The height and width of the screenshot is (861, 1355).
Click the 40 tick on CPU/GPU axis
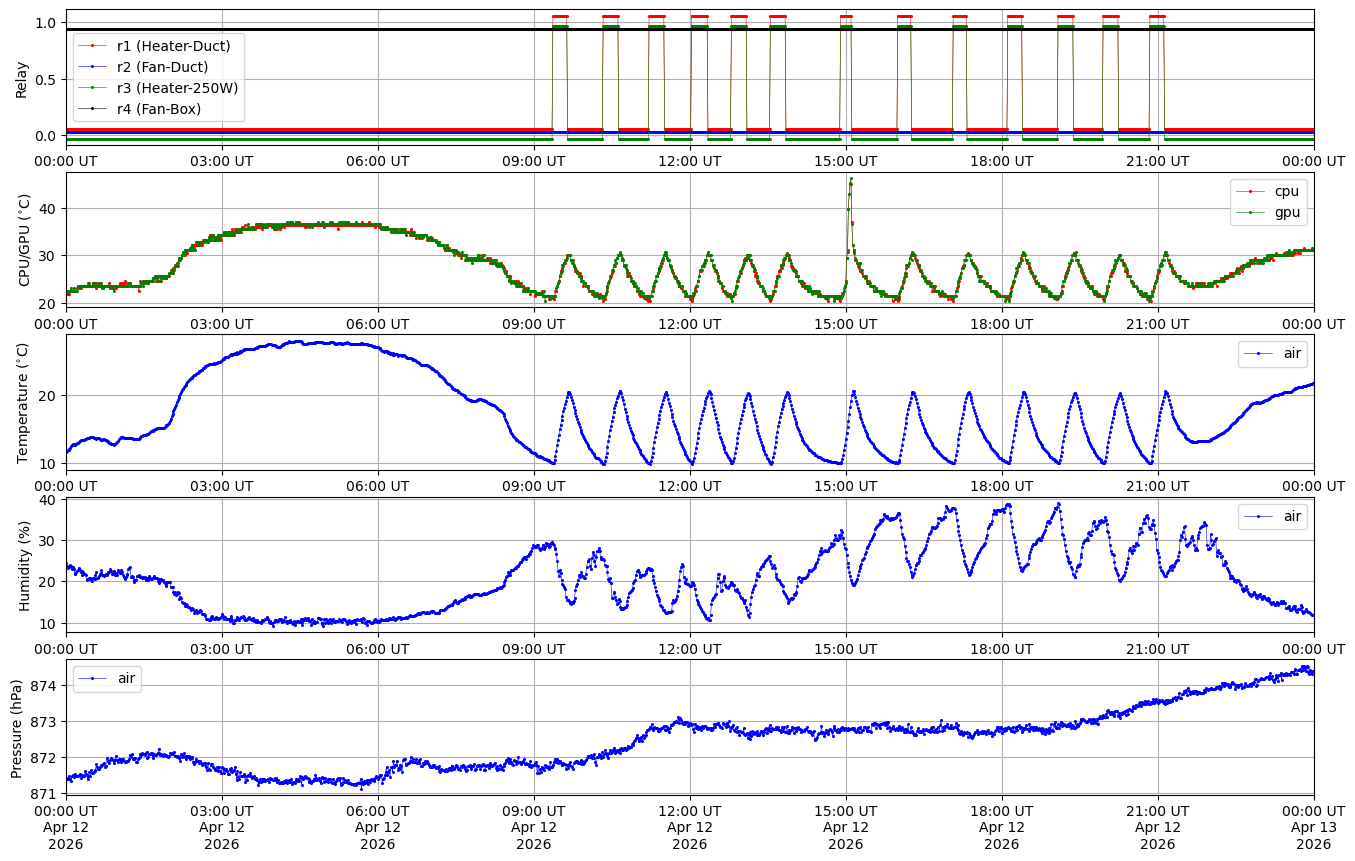click(x=50, y=208)
